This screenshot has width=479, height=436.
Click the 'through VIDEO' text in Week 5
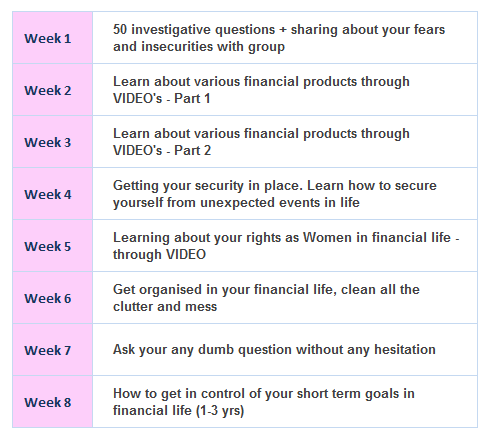point(159,255)
